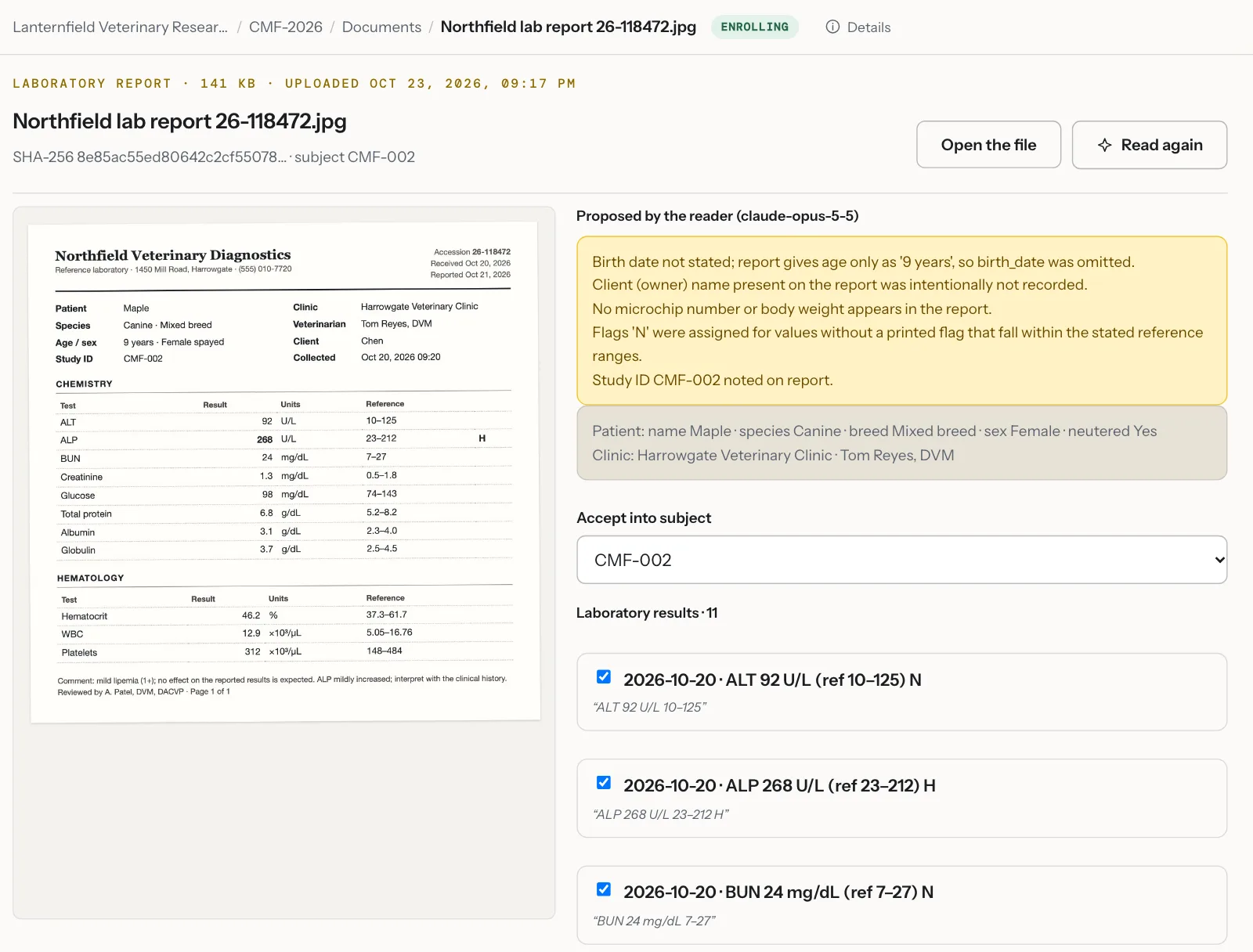Go to Lanternfield Veterinary Research breadcrumb

[121, 27]
